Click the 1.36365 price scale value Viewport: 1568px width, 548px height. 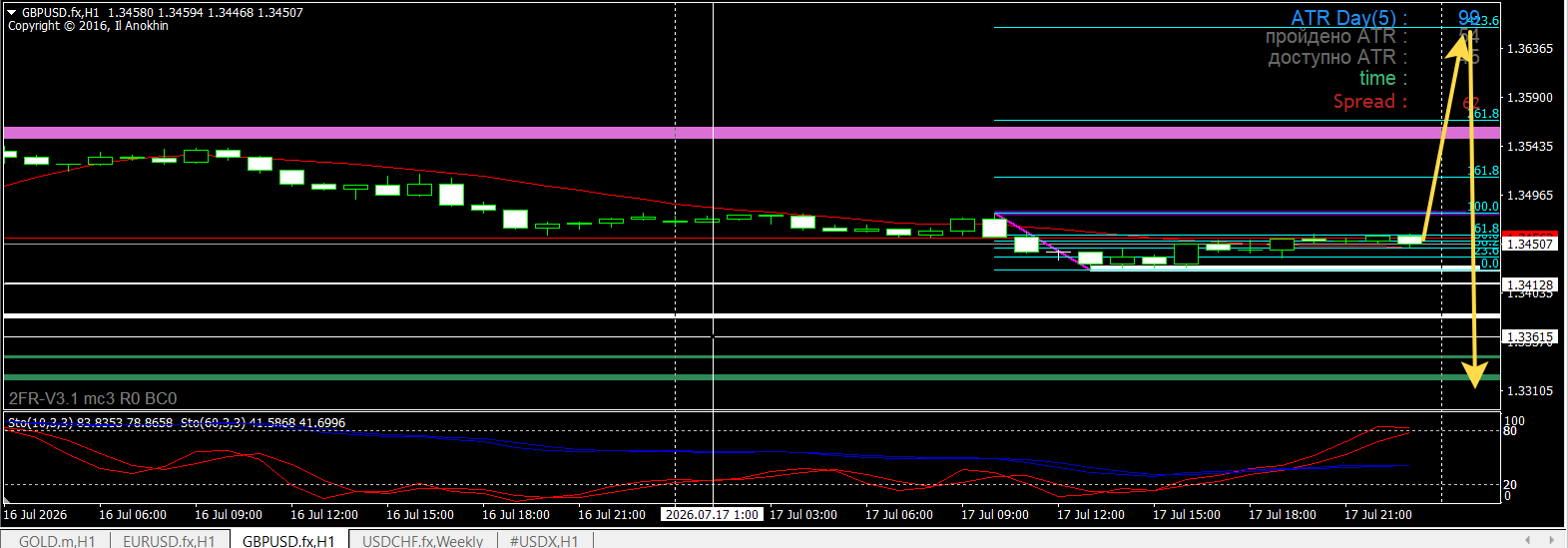tap(1529, 48)
